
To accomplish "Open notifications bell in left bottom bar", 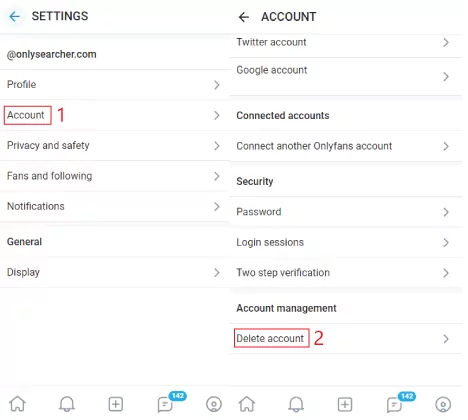I will tap(67, 404).
